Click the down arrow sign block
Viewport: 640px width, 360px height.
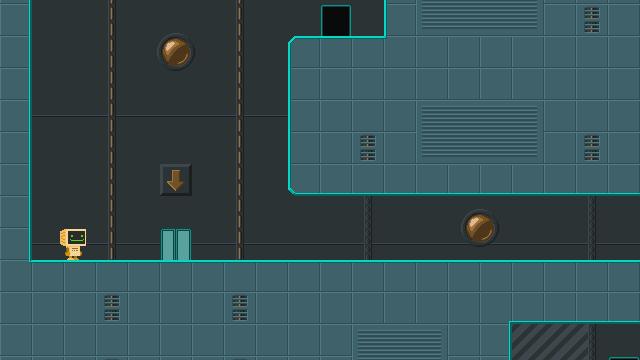[x=176, y=180]
